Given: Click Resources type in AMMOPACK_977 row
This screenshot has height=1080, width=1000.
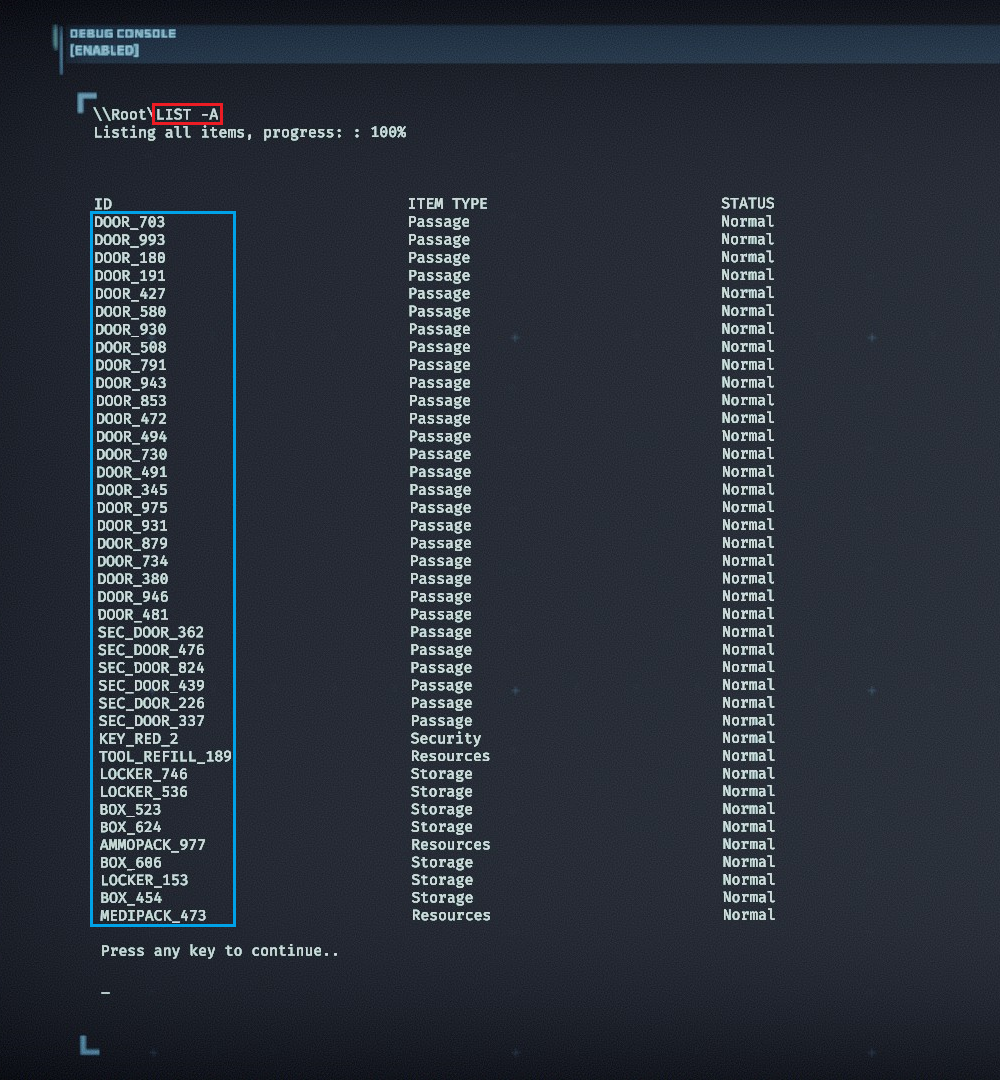Looking at the screenshot, I should pyautogui.click(x=450, y=845).
